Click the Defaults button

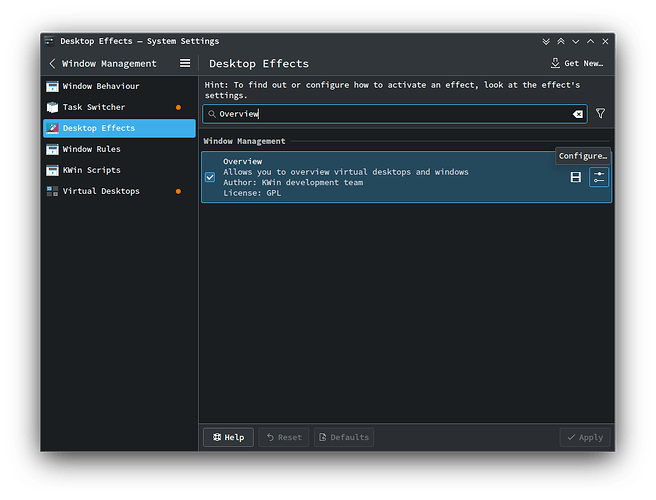tap(344, 437)
